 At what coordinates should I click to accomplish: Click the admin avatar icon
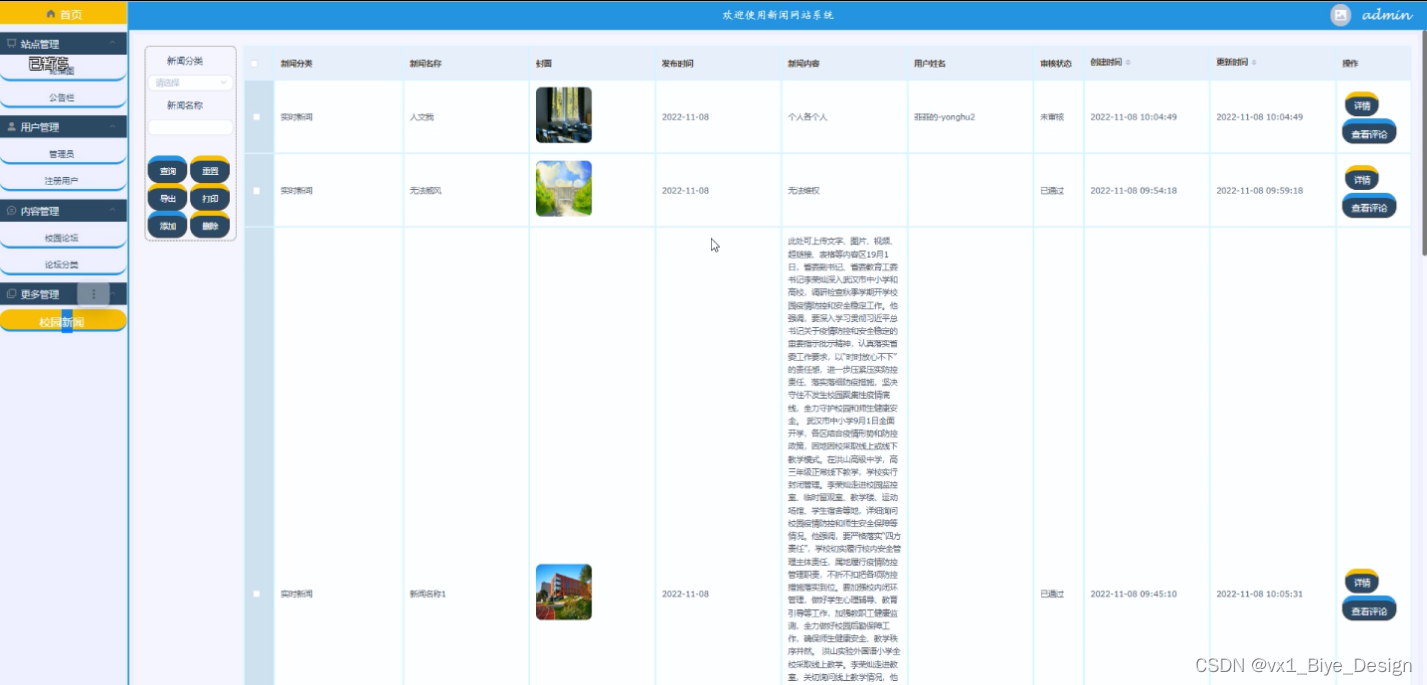pos(1341,15)
